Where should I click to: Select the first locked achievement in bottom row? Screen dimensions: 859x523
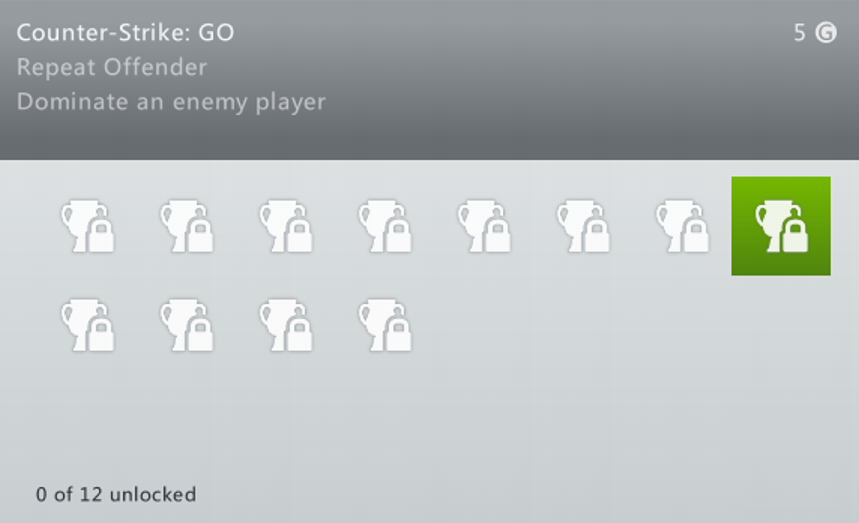(87, 325)
